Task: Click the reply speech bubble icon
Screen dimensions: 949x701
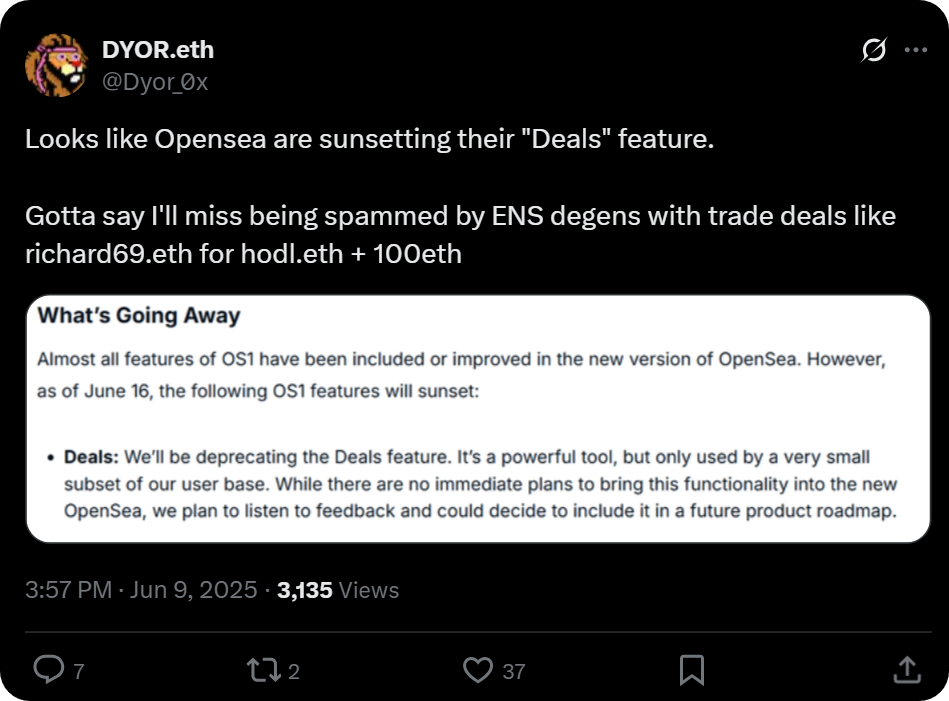Action: (x=48, y=670)
